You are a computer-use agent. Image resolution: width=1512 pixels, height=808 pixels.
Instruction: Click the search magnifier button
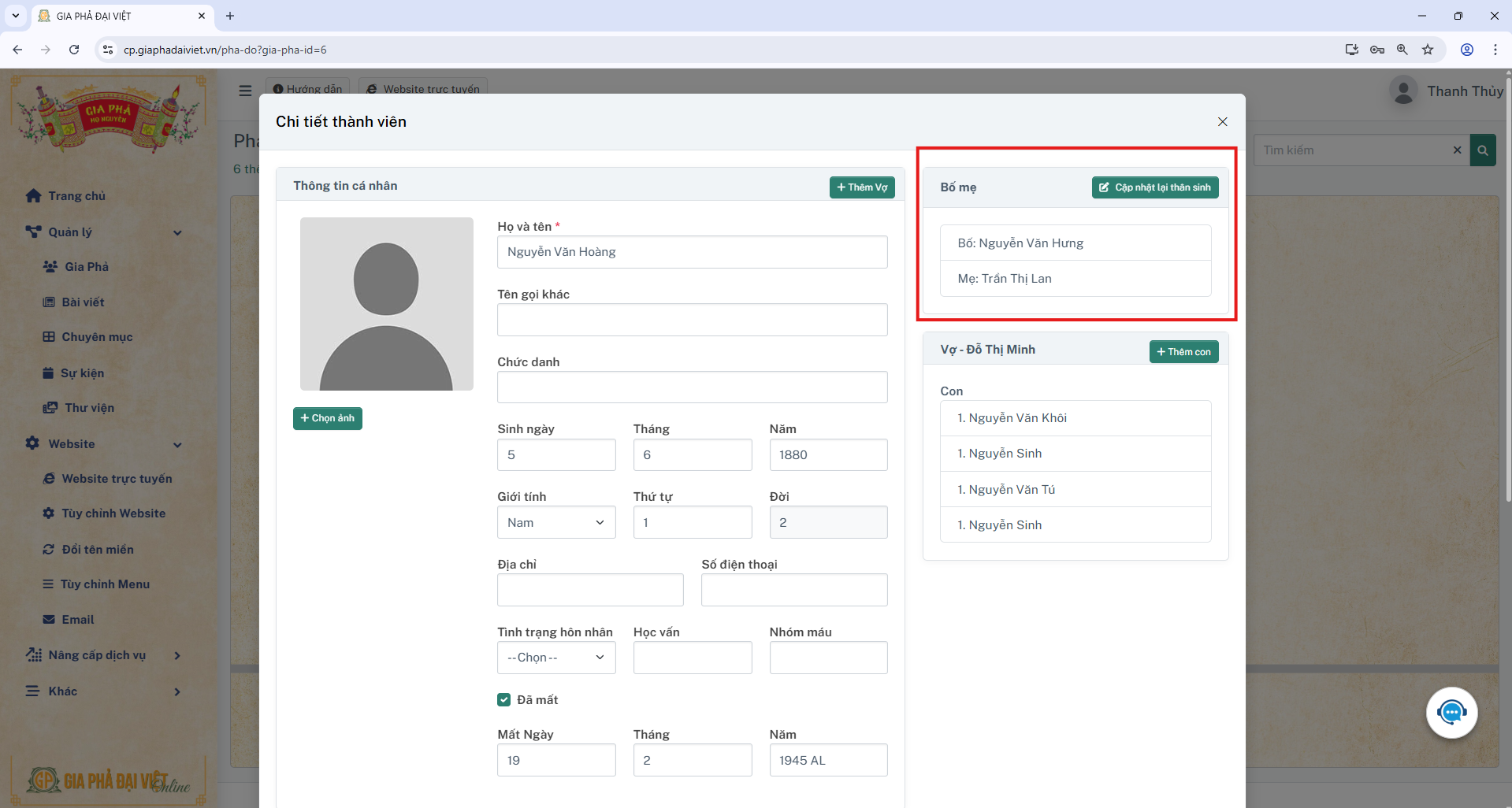pyautogui.click(x=1483, y=150)
